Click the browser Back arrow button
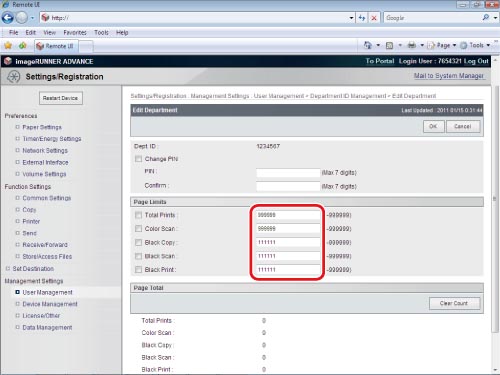 (8, 18)
